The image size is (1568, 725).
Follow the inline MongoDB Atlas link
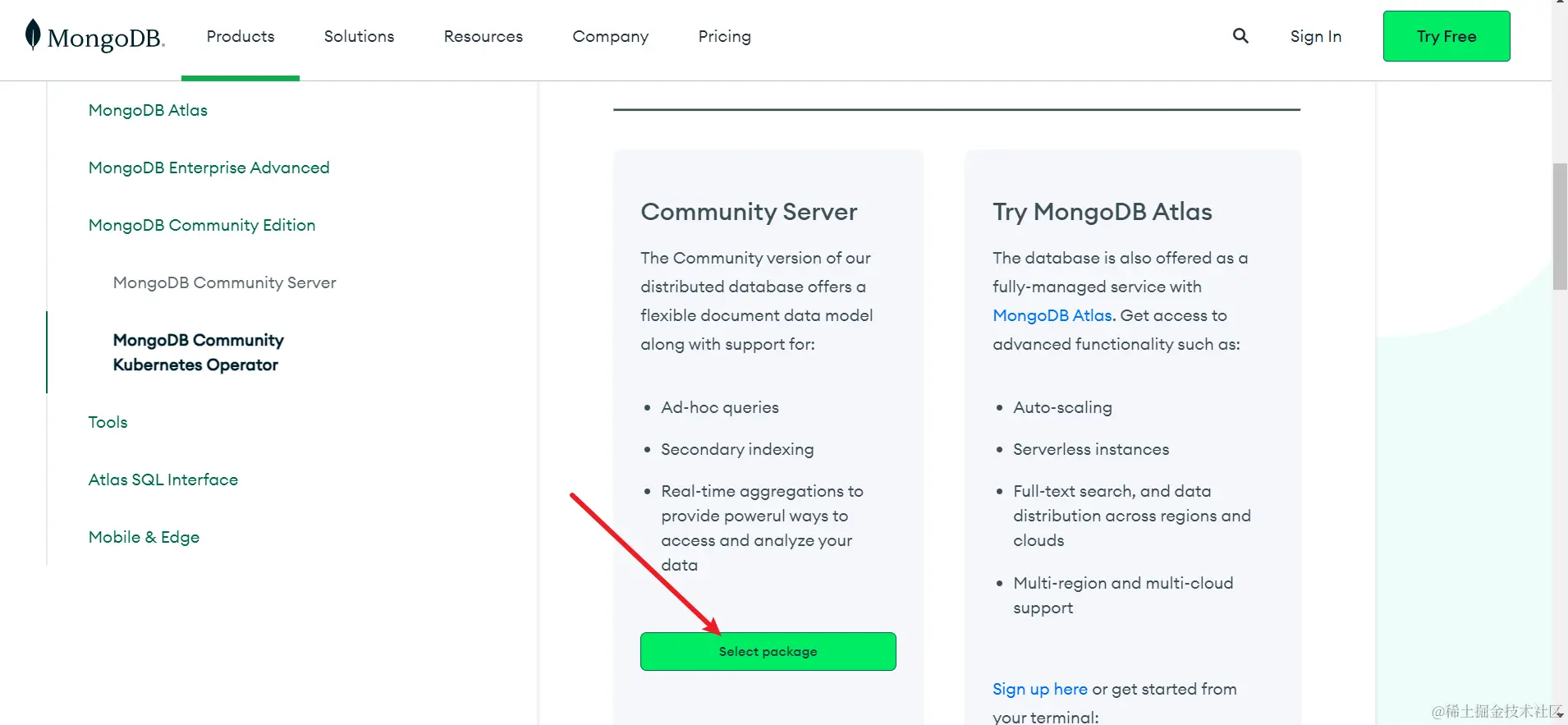(x=1052, y=315)
